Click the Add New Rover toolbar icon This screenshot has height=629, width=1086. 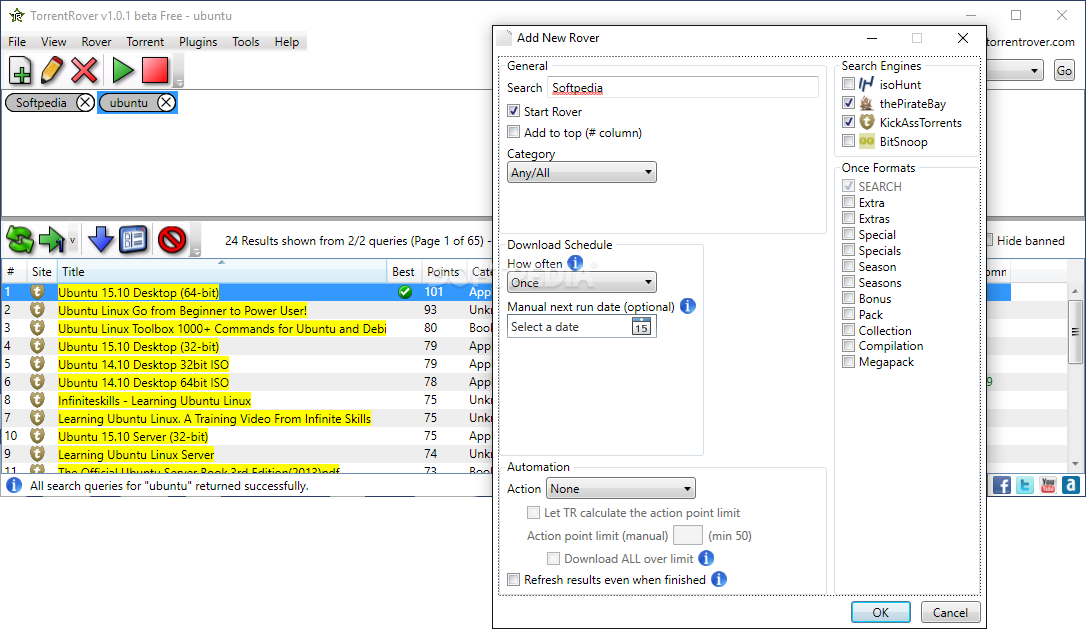point(20,71)
